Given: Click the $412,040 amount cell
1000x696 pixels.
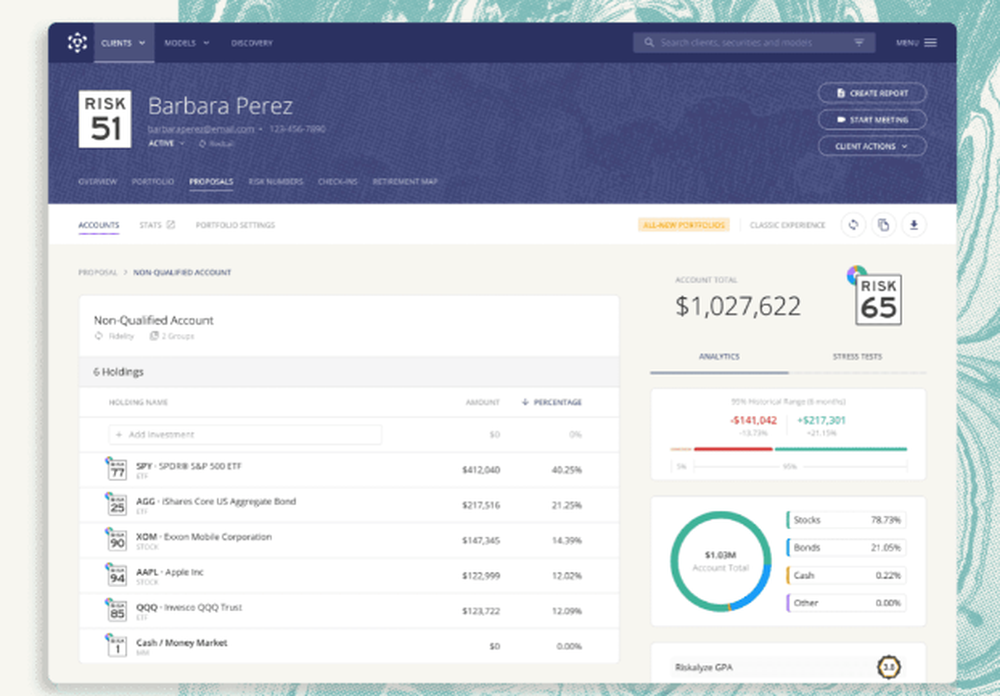Looking at the screenshot, I should click(481, 470).
